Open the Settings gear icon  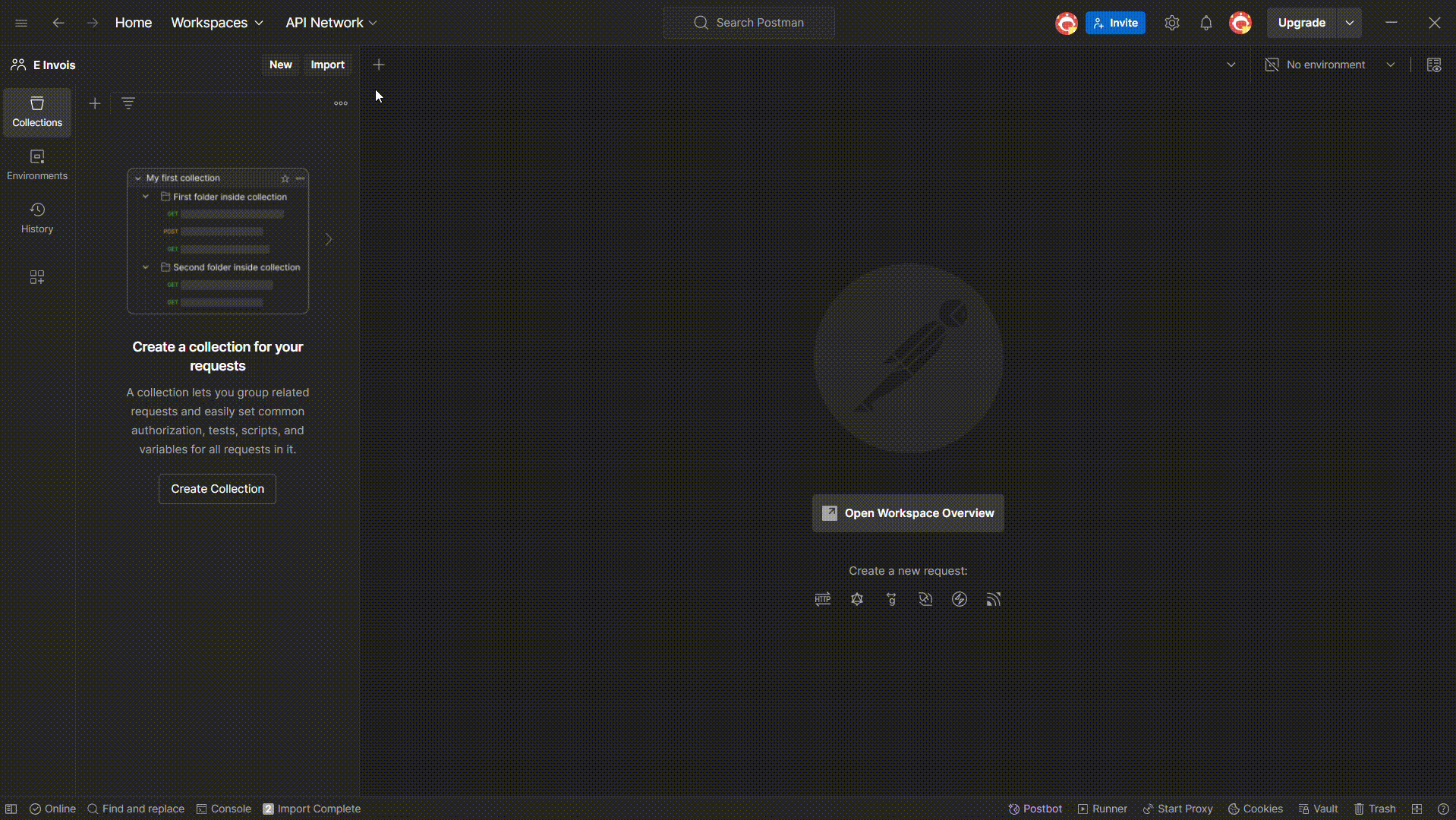click(1172, 23)
